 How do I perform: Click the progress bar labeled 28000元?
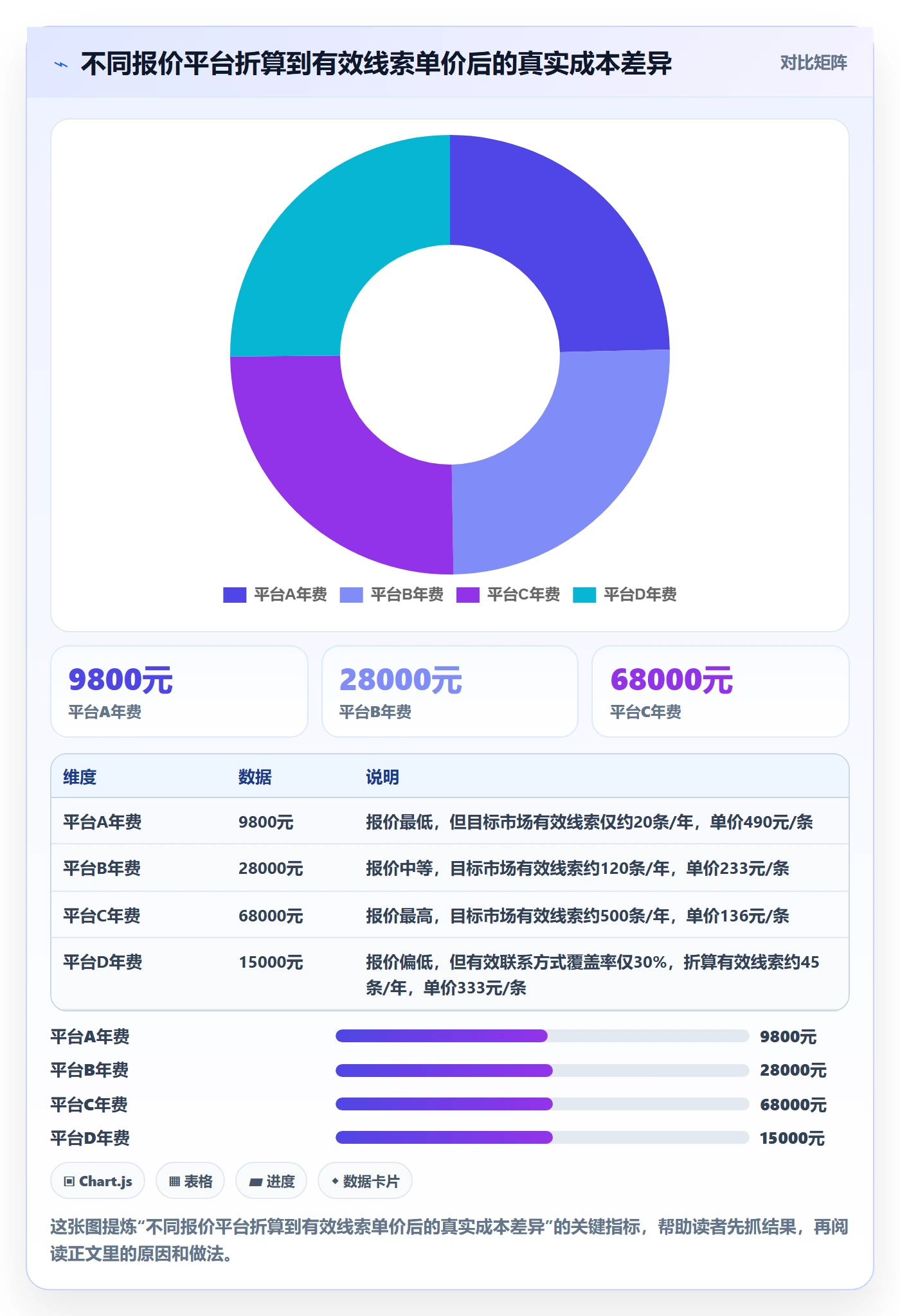pos(542,1070)
